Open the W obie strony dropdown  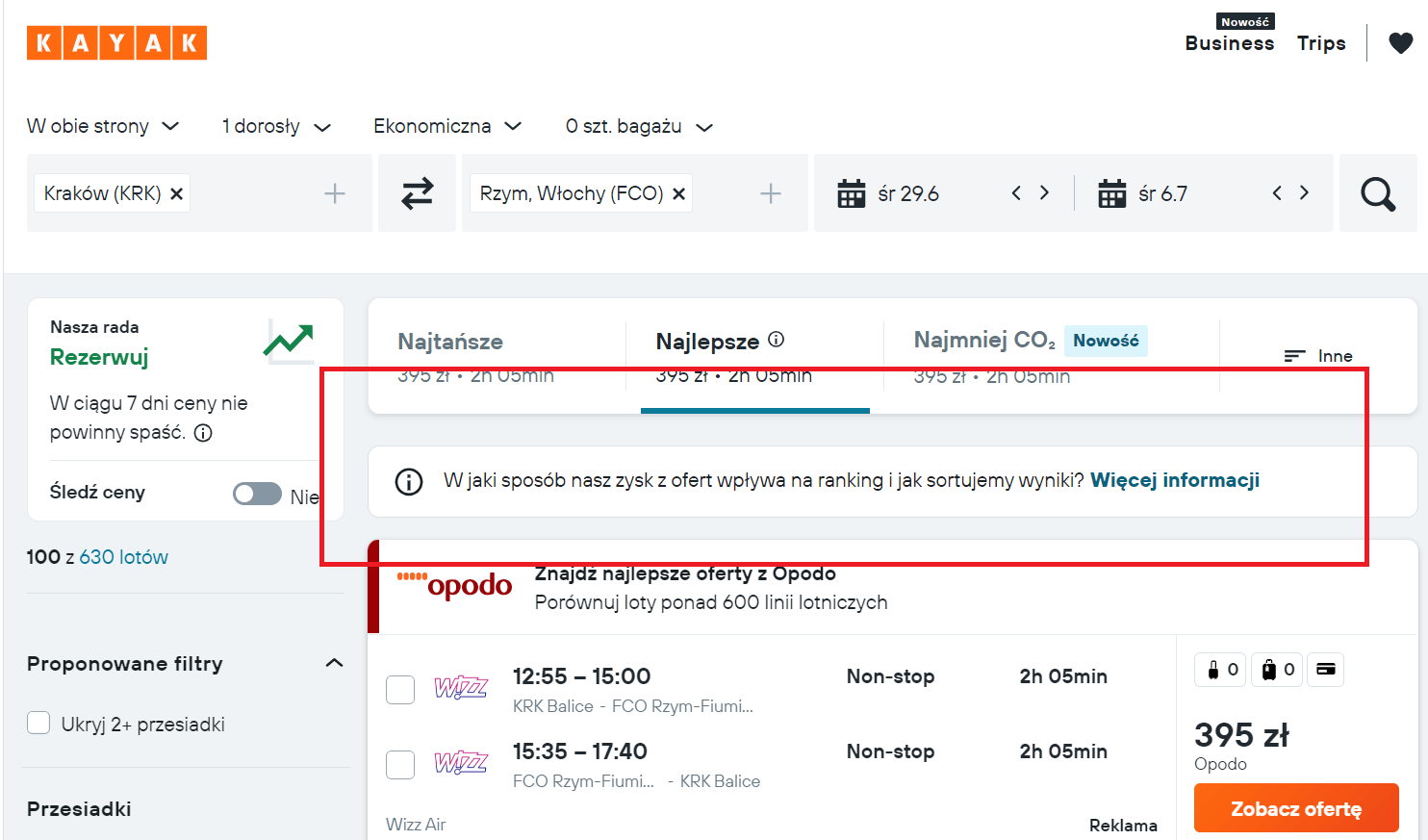click(103, 126)
